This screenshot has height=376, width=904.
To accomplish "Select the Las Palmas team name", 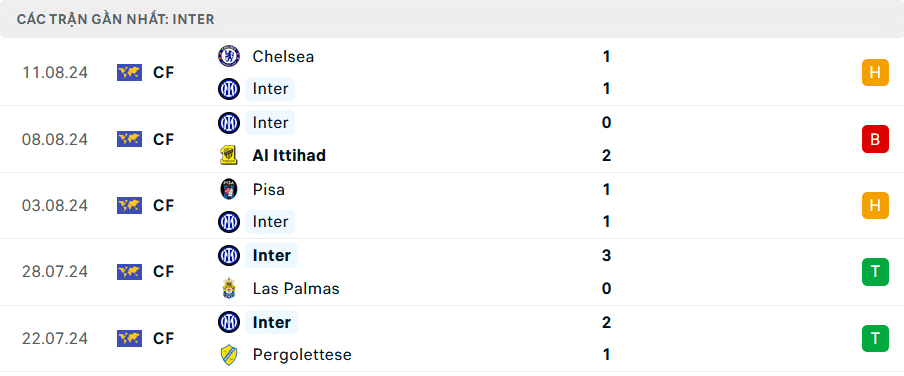I will tap(296, 288).
